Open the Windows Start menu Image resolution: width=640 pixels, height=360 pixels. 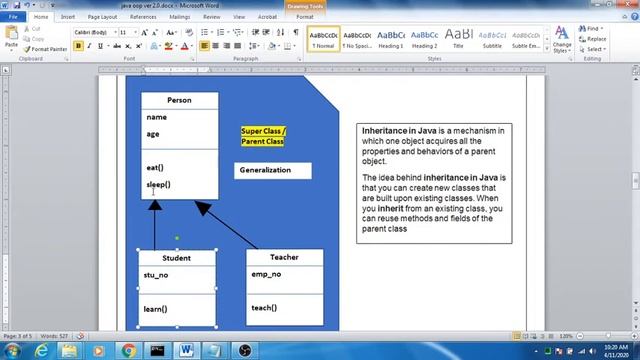pyautogui.click(x=12, y=351)
